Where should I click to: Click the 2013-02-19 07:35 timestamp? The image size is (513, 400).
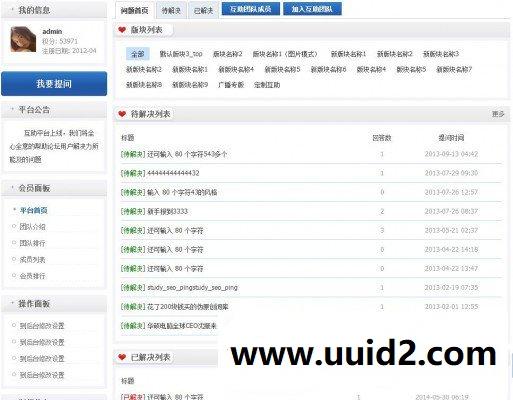(451, 287)
